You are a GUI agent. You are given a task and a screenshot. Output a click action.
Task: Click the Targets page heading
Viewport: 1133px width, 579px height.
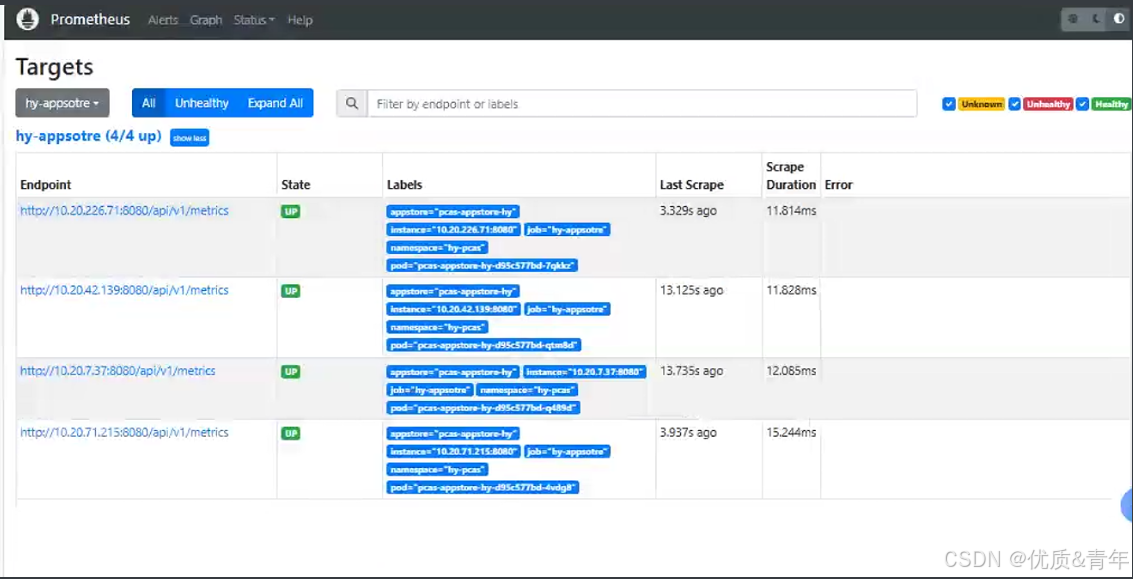tap(55, 67)
